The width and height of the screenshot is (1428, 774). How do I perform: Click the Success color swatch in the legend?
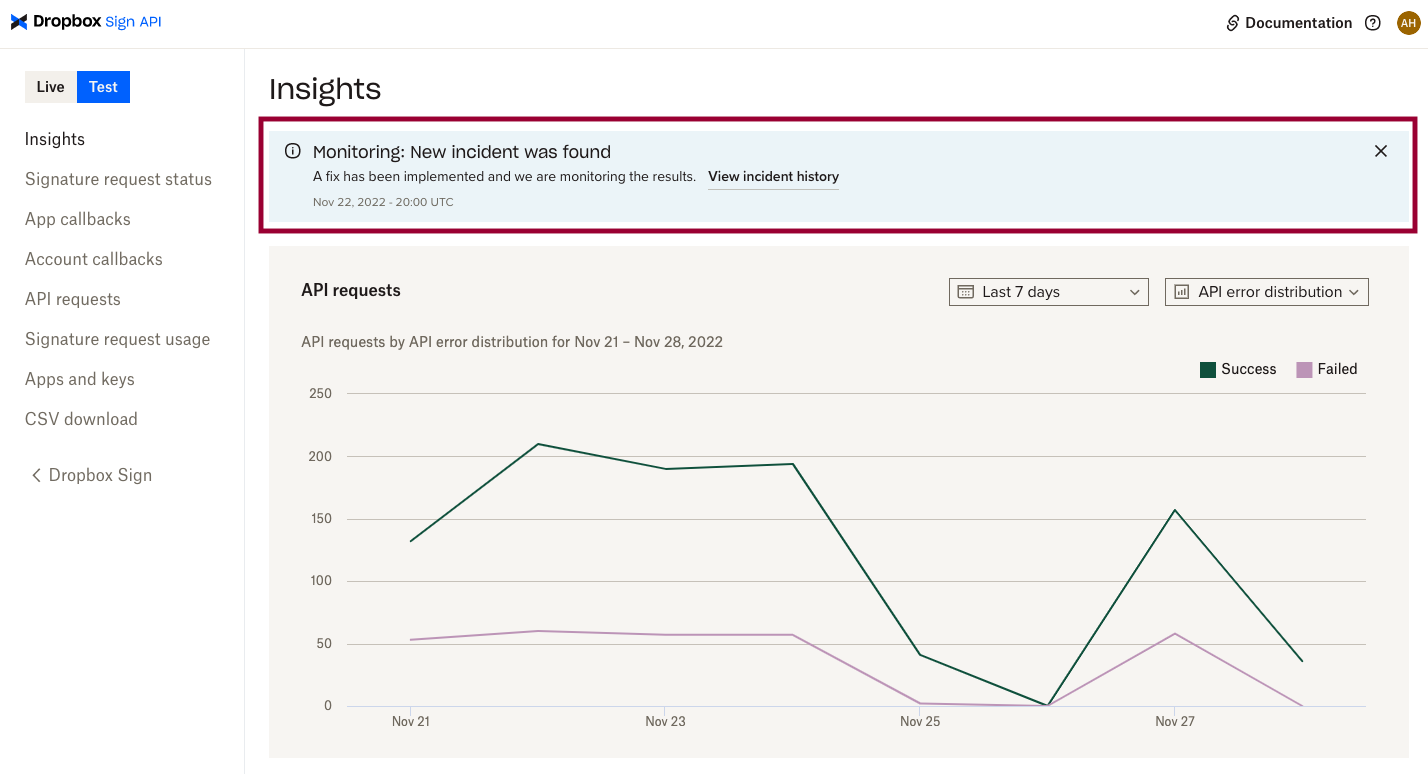(1207, 368)
